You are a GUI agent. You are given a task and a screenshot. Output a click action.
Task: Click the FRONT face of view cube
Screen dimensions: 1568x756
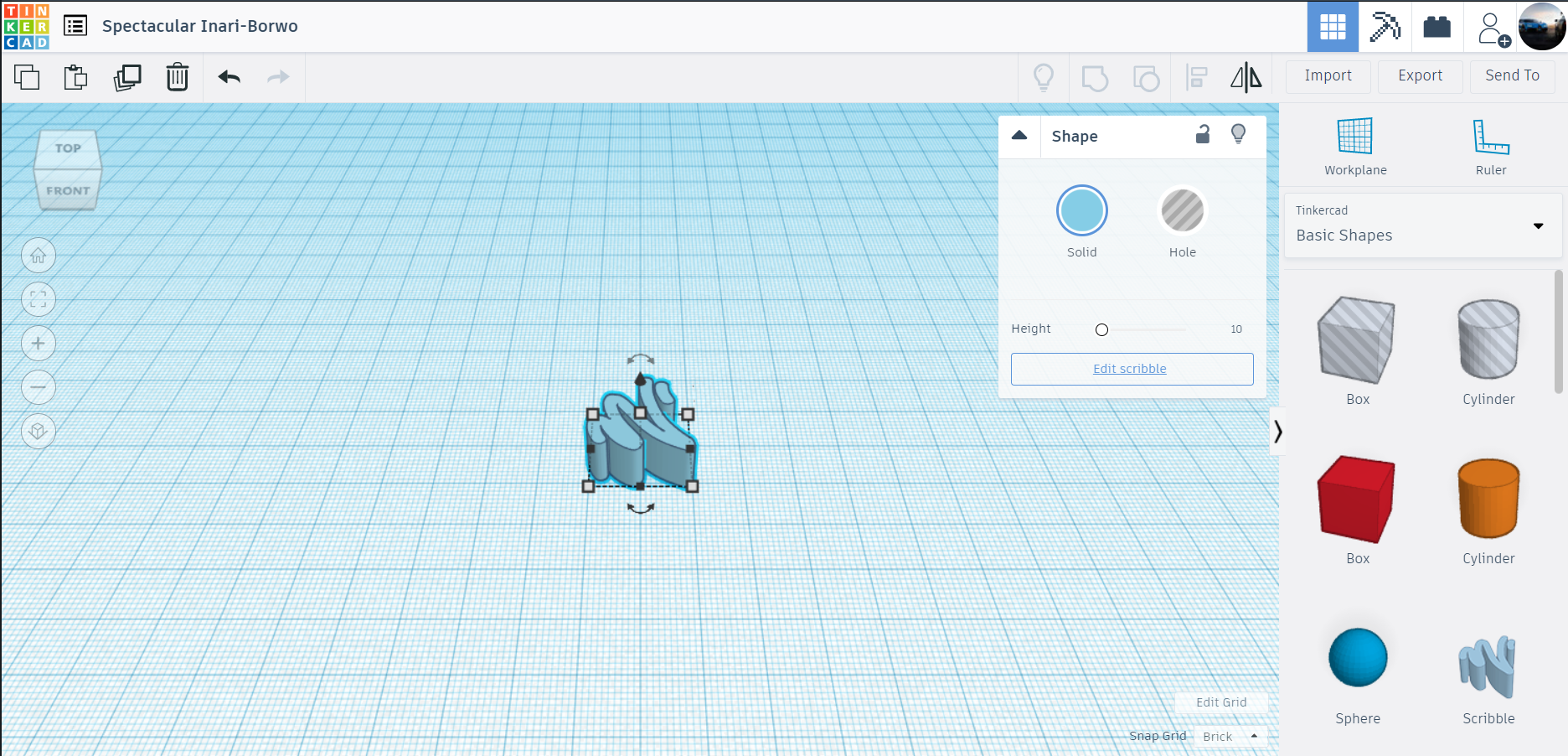click(x=67, y=191)
